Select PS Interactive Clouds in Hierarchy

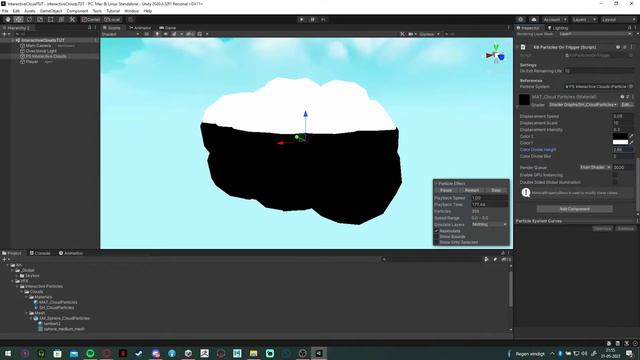pos(46,56)
